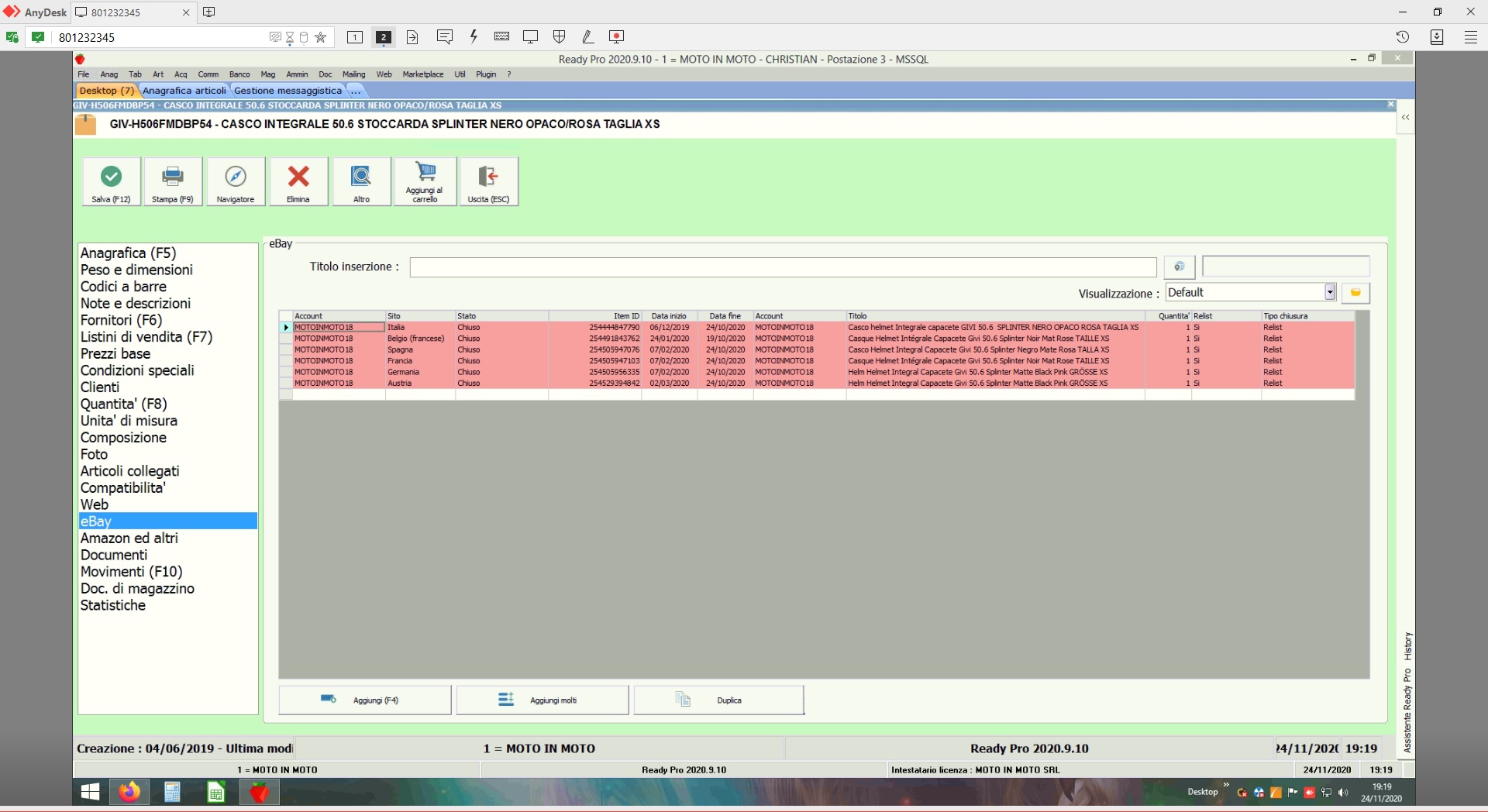Switch to the Desktop (7) tab
Viewport: 1488px width, 812px height.
click(107, 91)
